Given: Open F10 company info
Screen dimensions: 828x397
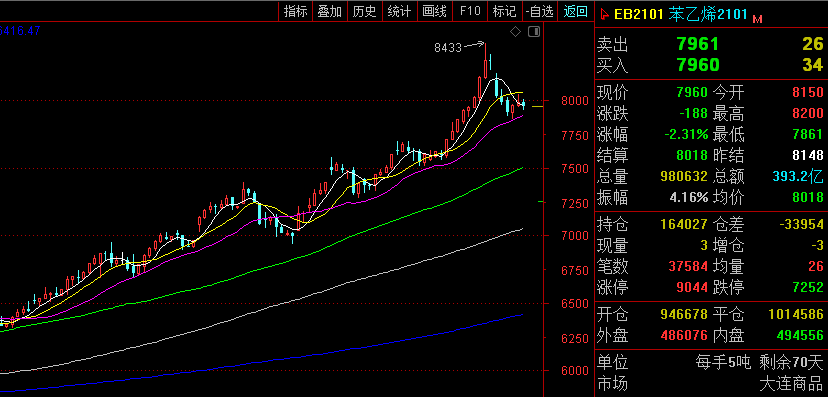Looking at the screenshot, I should (470, 11).
